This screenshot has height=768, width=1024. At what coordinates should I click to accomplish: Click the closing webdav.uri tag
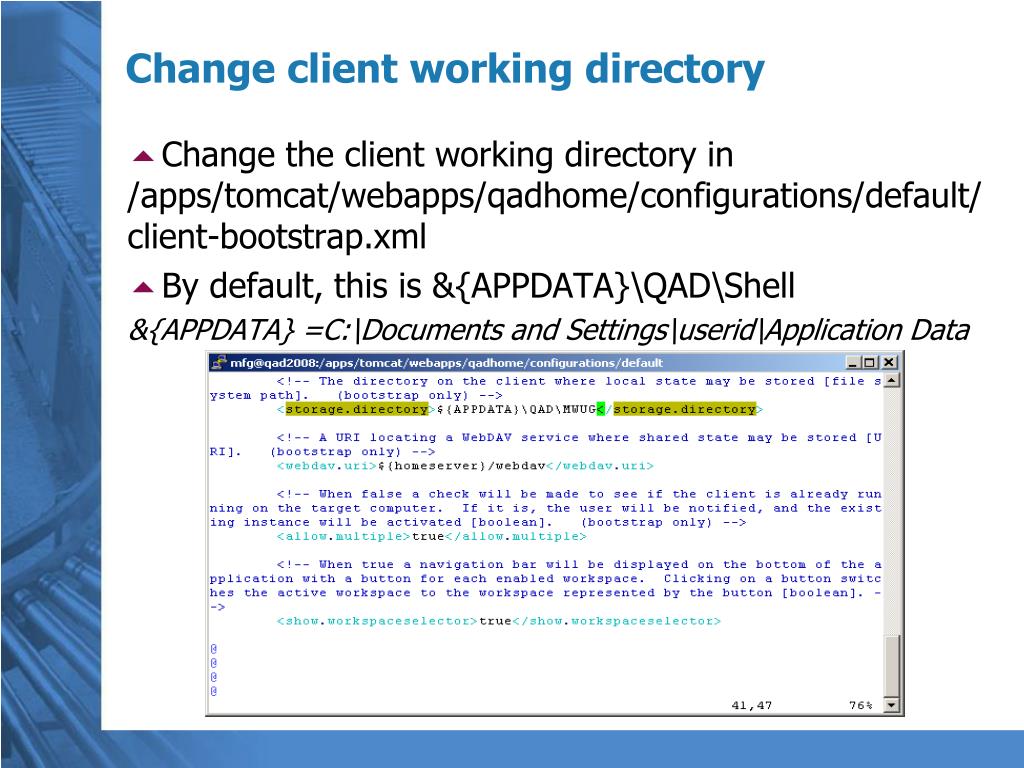coord(600,466)
